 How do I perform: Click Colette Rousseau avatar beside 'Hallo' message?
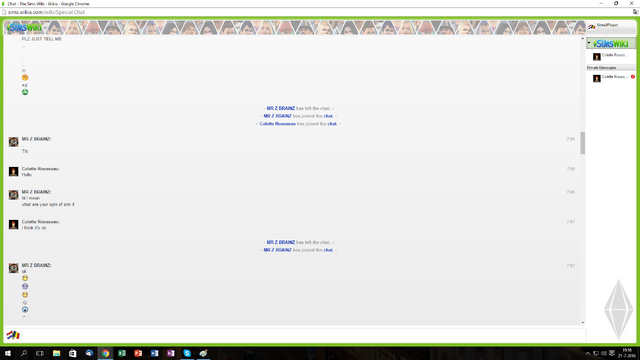coord(13,171)
